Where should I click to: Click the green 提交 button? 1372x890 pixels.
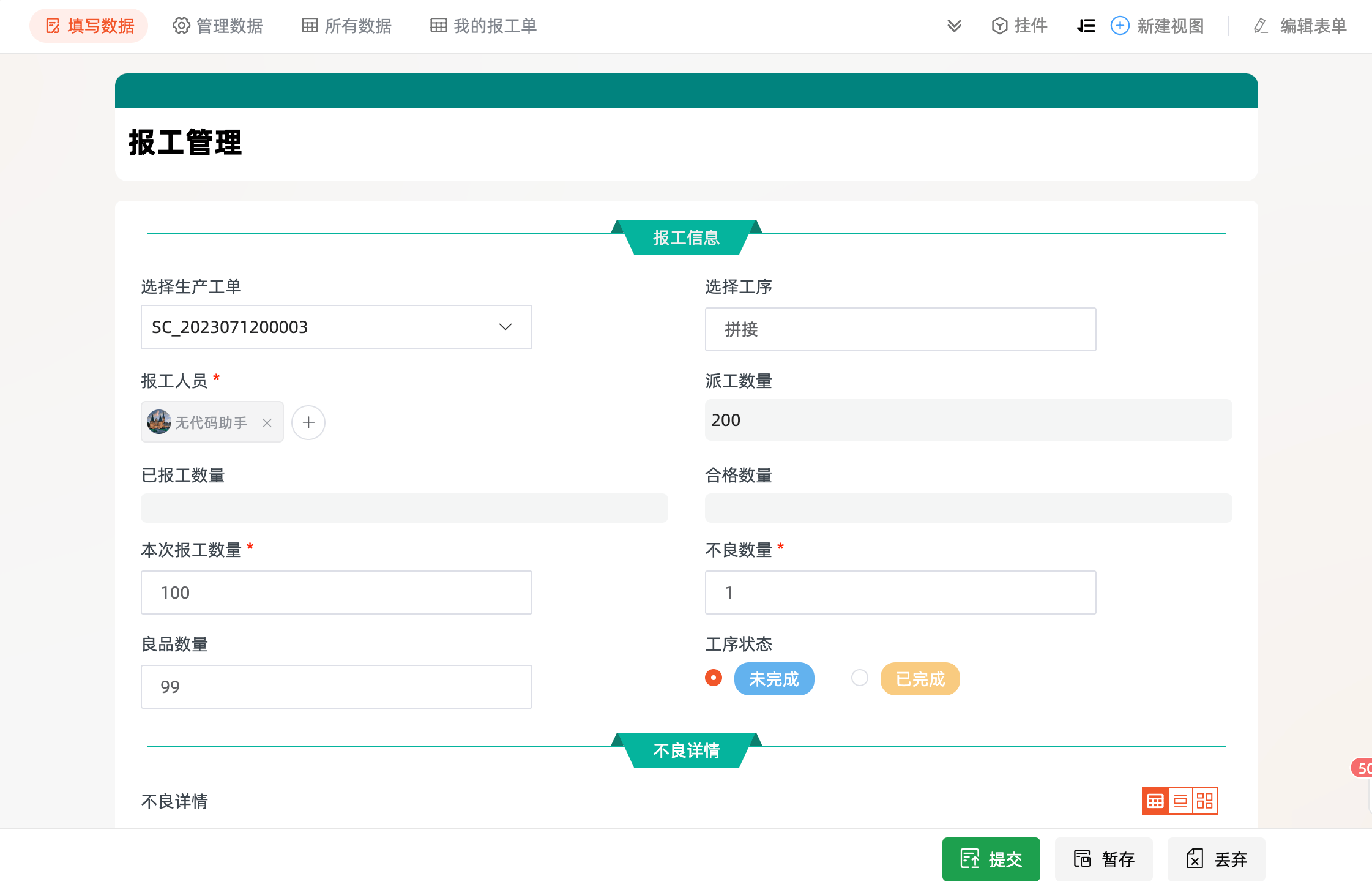point(991,859)
